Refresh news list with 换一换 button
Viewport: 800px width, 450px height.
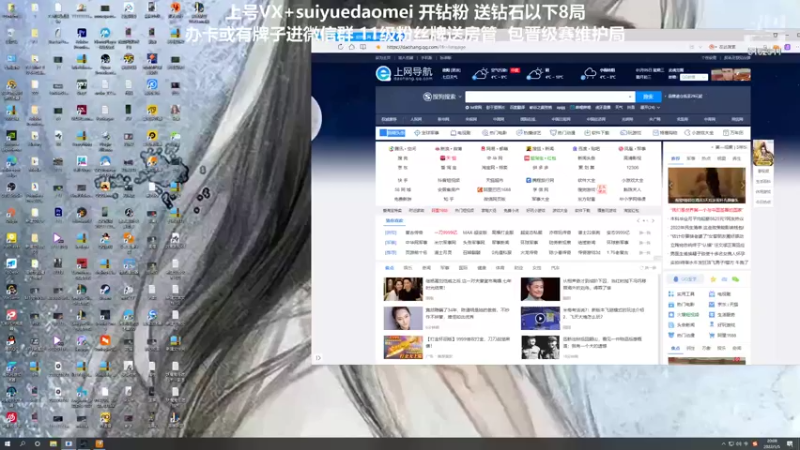coord(648,268)
